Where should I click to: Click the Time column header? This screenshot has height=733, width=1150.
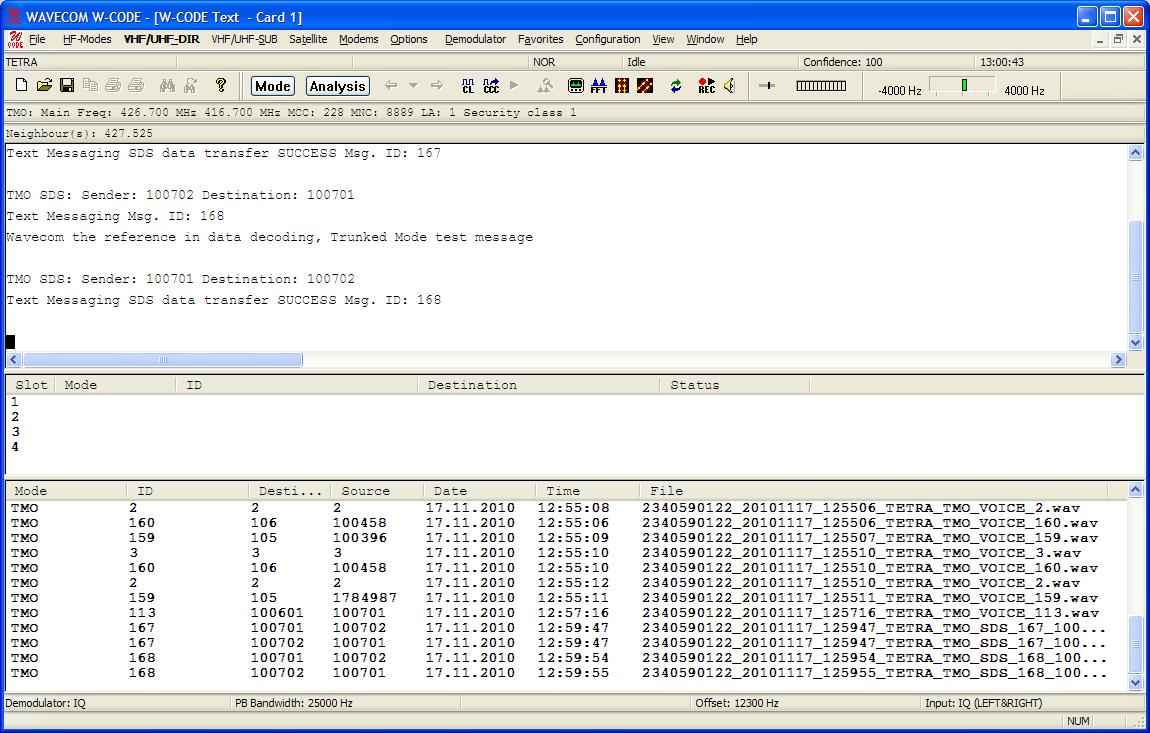coord(587,491)
